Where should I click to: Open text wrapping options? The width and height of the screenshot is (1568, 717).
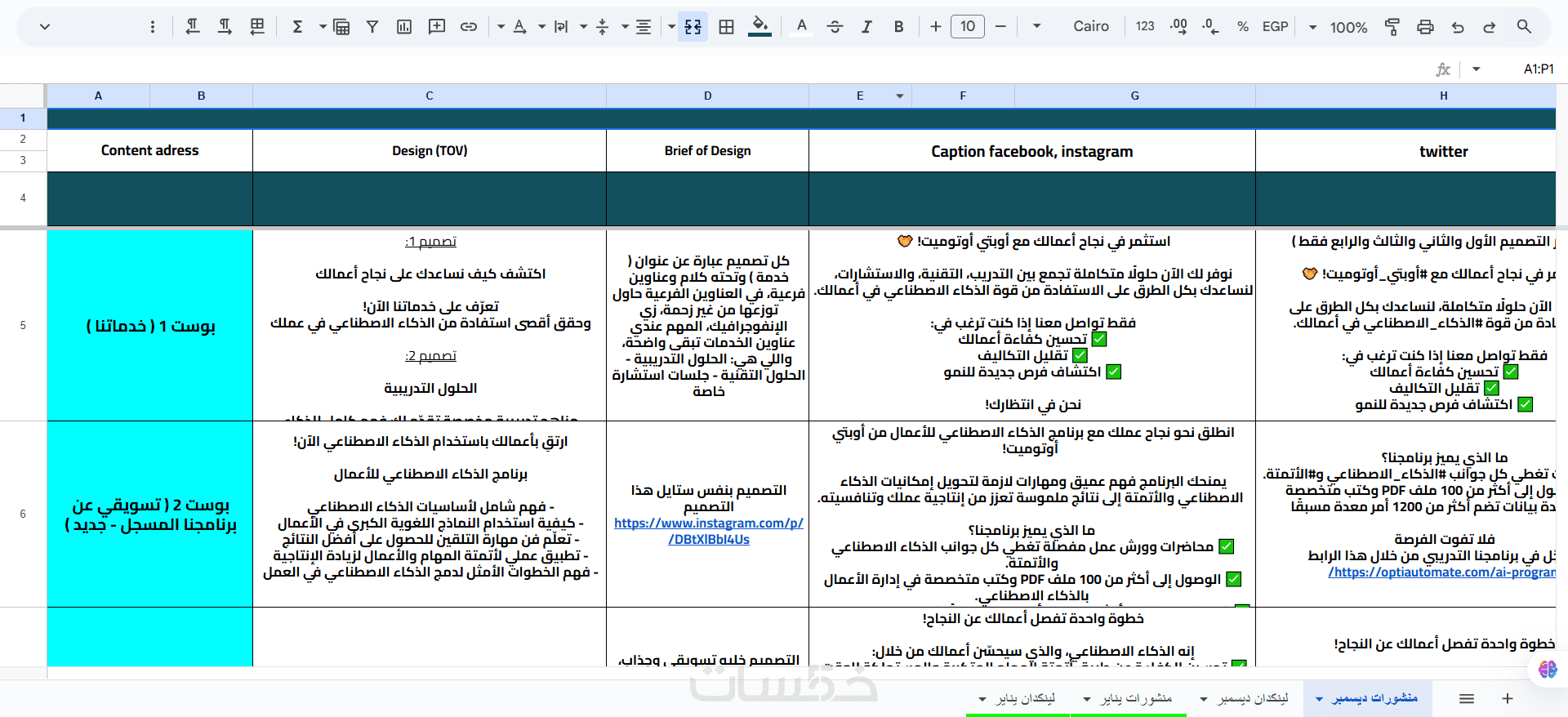click(x=561, y=27)
